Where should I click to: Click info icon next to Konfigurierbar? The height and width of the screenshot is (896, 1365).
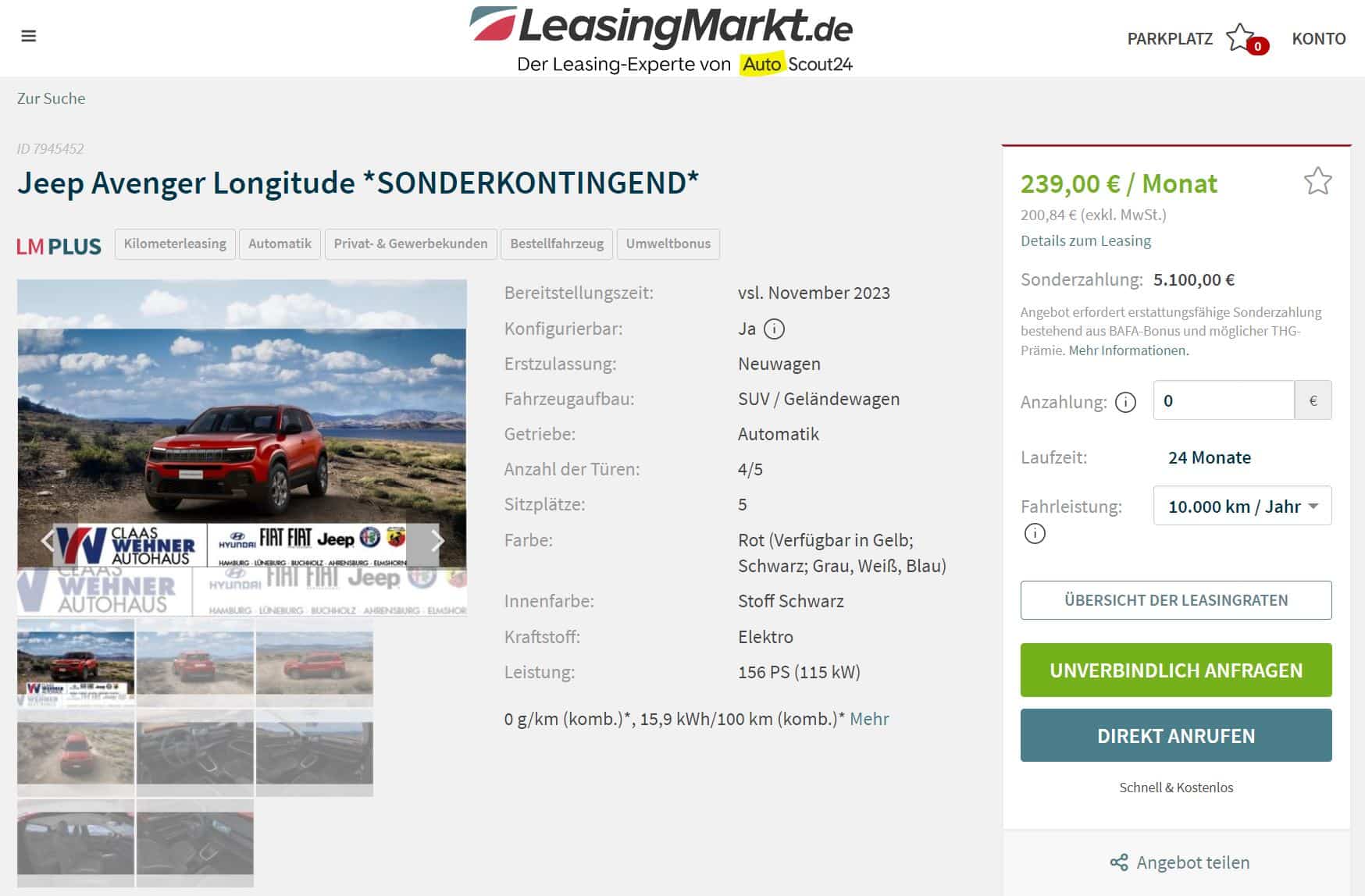774,329
